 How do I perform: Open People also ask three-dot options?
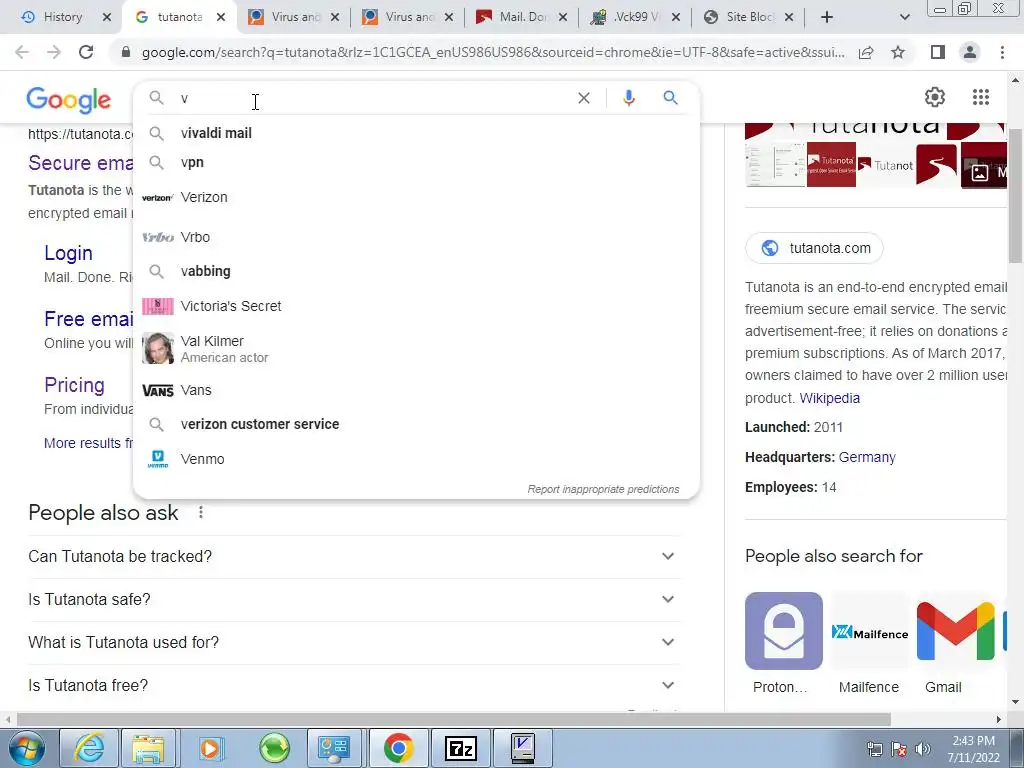pos(201,513)
